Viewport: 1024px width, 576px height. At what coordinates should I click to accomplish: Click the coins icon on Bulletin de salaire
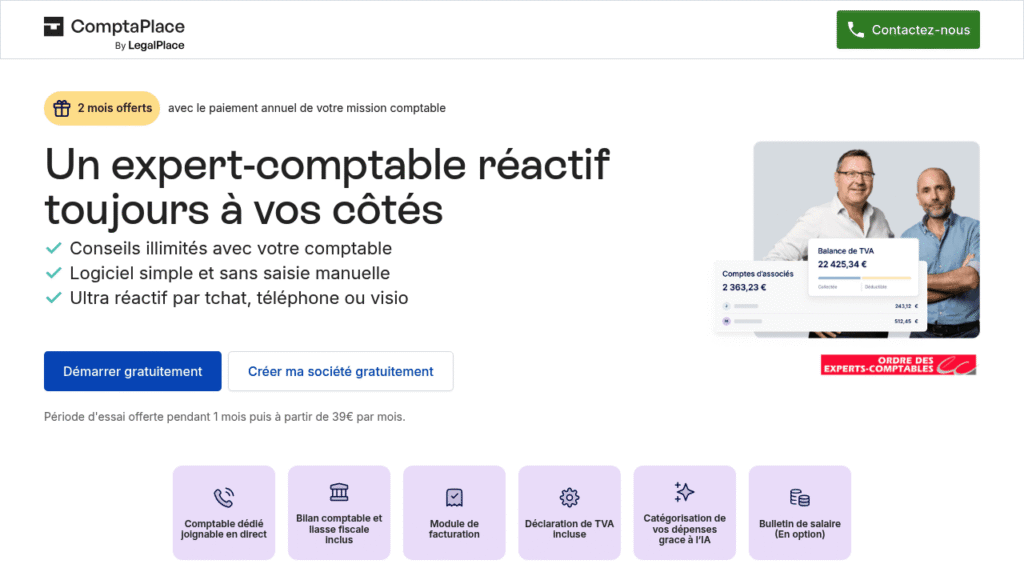click(799, 498)
